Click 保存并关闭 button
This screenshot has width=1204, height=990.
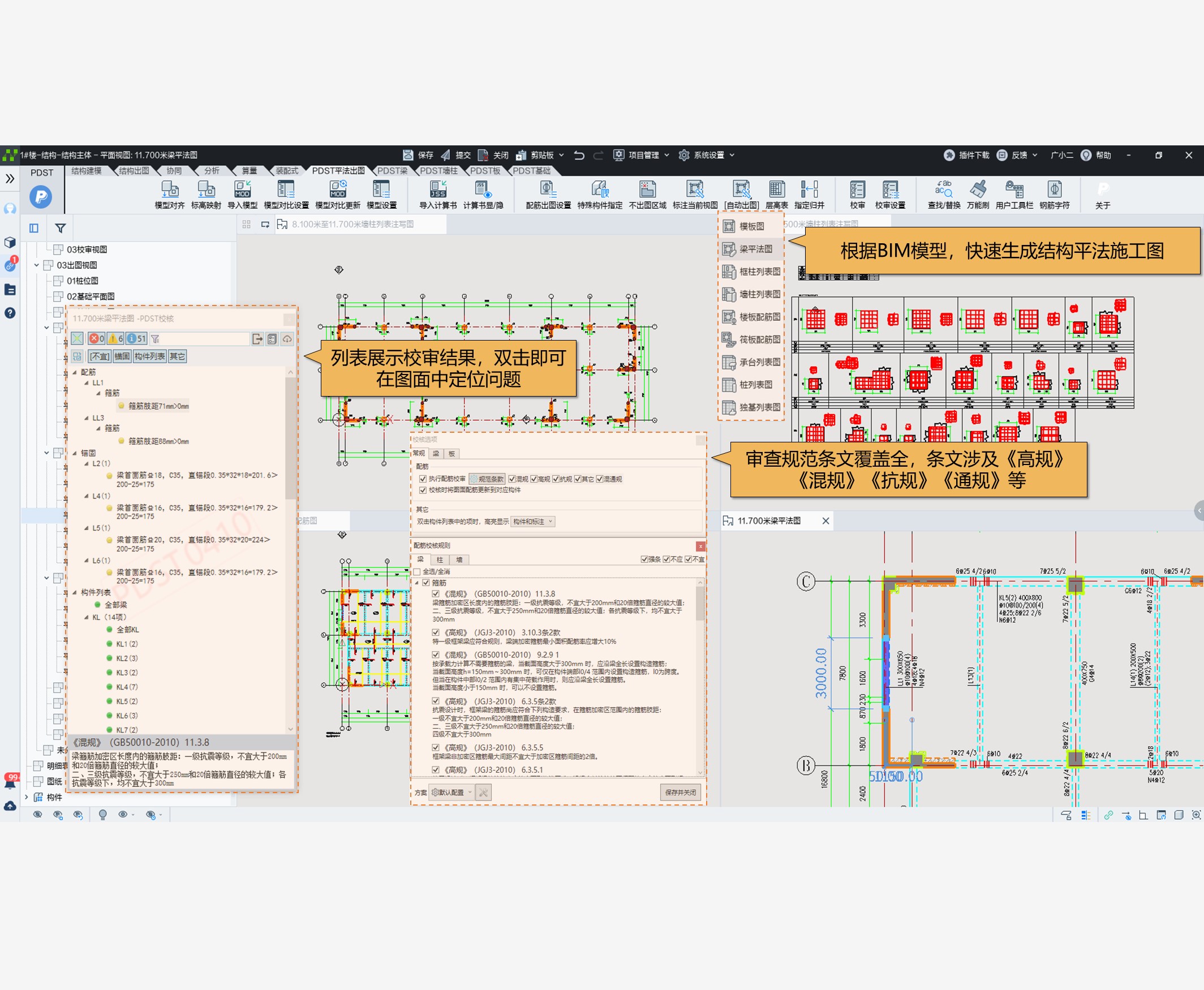click(680, 792)
